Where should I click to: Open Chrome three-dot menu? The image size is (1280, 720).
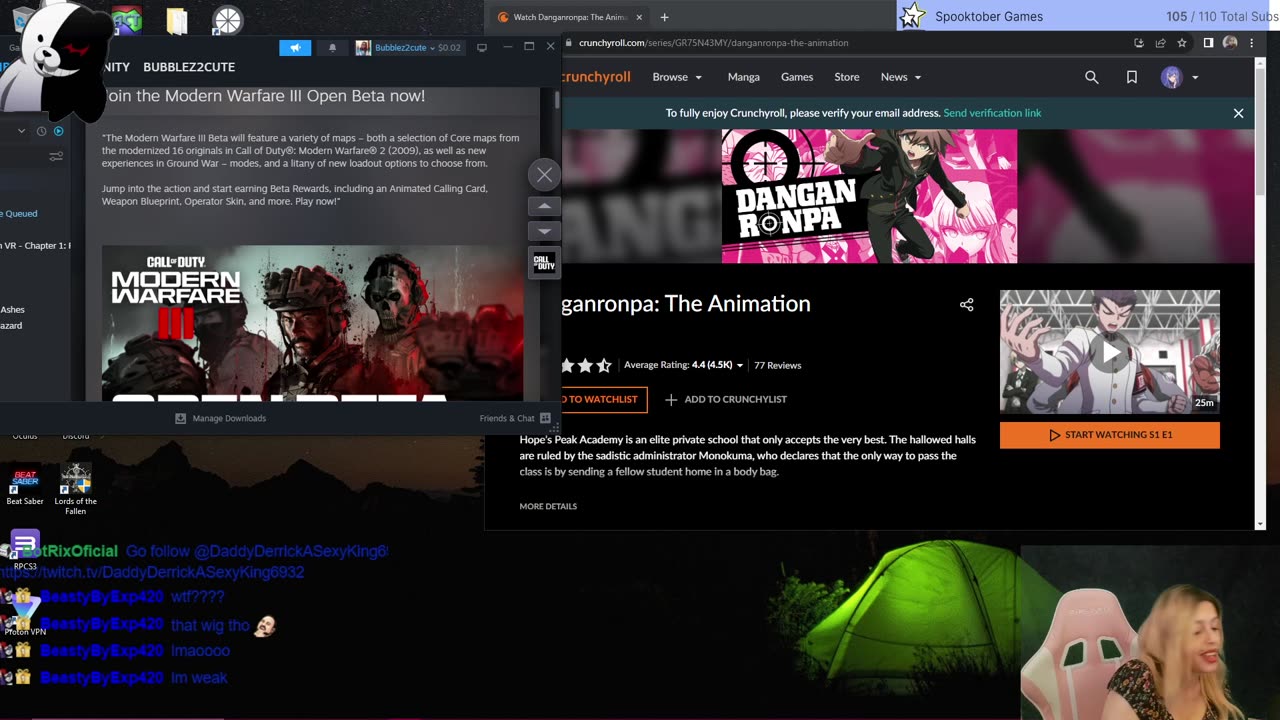[x=1251, y=43]
